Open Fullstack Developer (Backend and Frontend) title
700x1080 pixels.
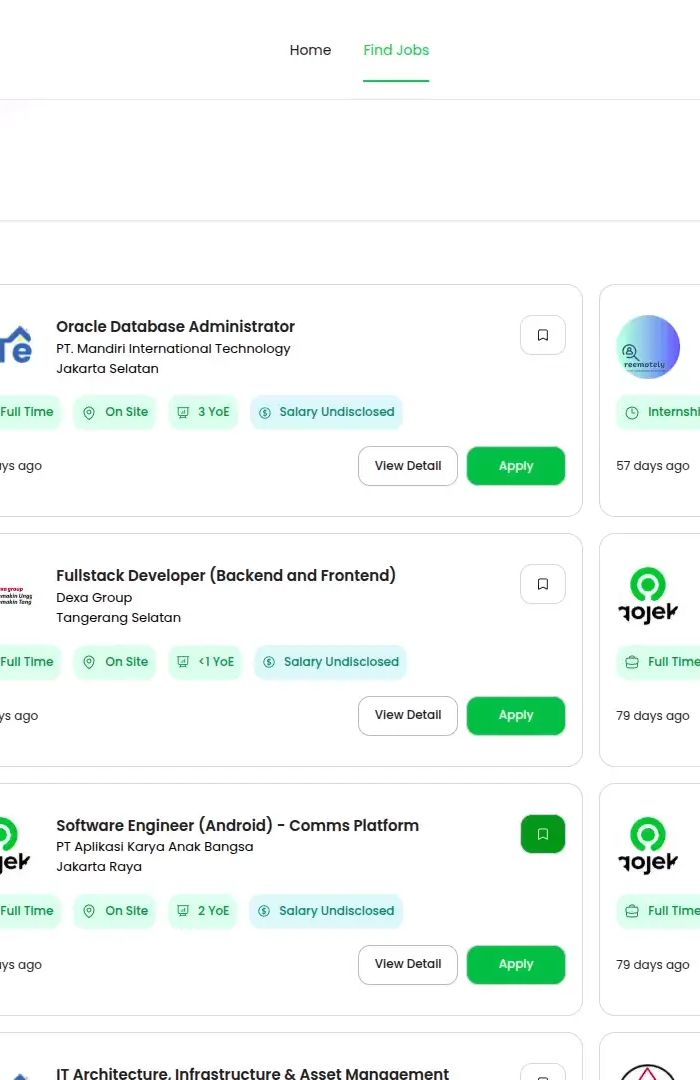pos(226,576)
